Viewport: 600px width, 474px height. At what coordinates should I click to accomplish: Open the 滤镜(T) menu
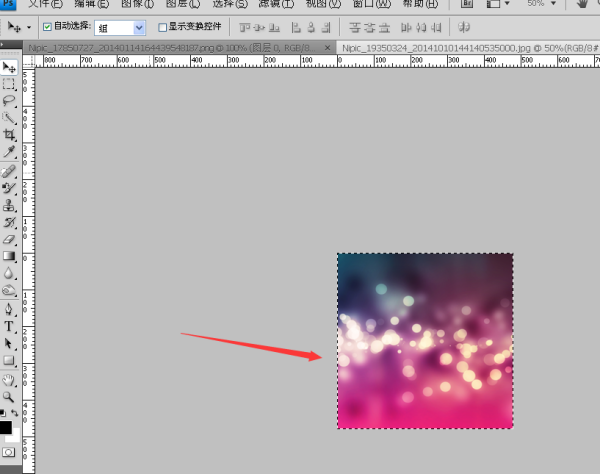[276, 4]
